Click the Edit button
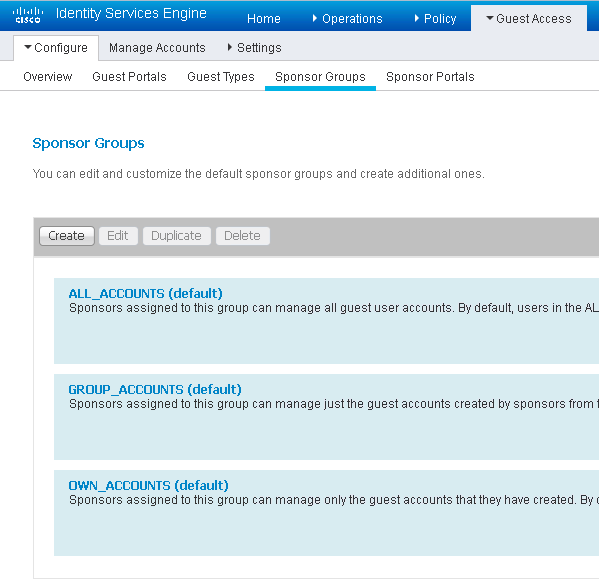This screenshot has height=579, width=599. click(118, 236)
